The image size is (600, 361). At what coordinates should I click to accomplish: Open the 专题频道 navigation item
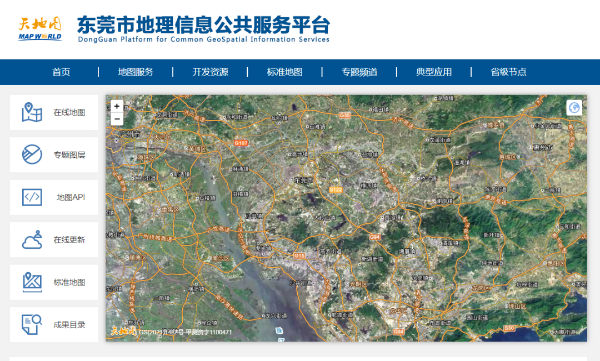[359, 72]
